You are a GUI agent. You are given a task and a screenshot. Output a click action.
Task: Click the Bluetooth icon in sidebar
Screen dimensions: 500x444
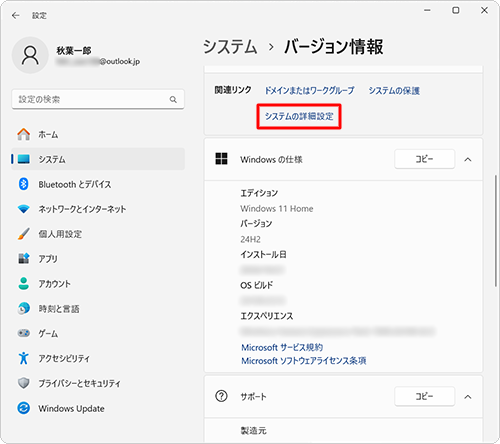[24, 184]
